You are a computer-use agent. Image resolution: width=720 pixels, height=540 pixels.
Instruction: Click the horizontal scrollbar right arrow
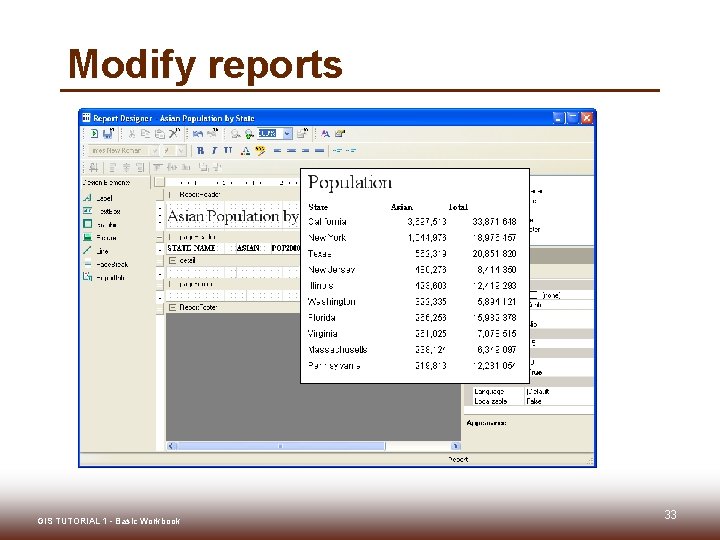tap(456, 446)
